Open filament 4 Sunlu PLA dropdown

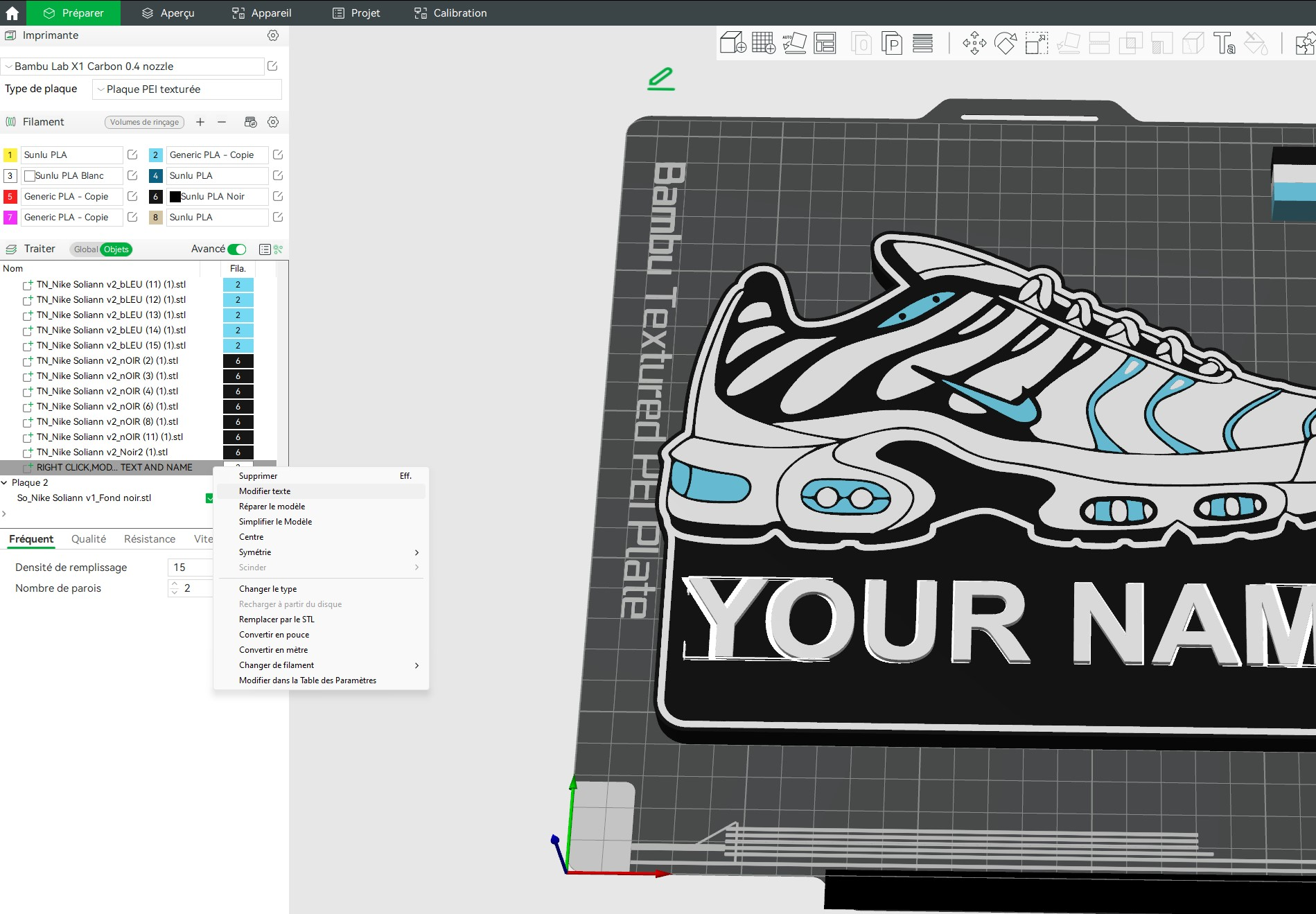pos(217,176)
